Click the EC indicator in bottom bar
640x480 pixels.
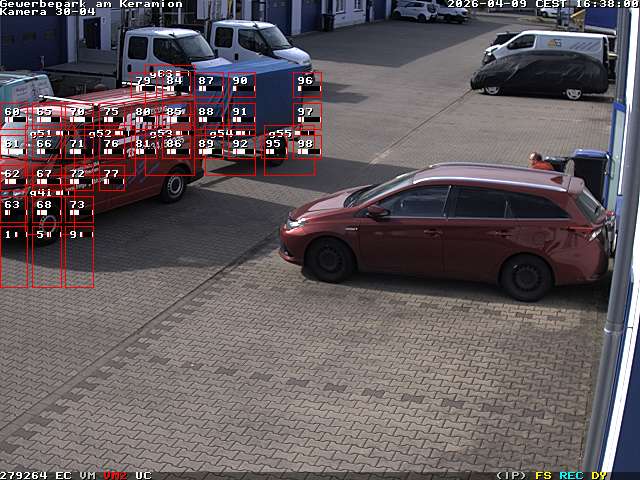[63, 475]
